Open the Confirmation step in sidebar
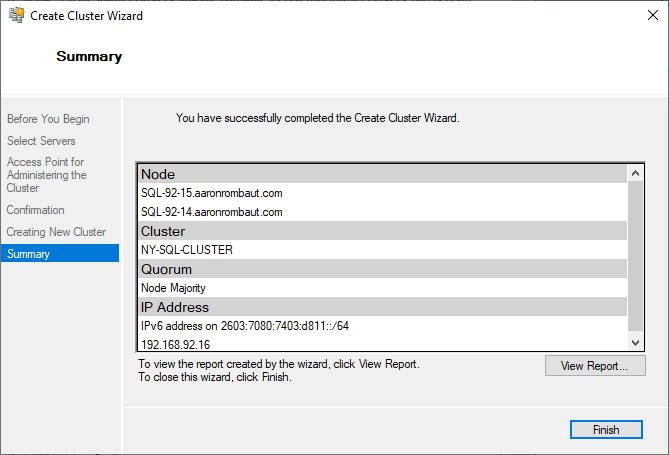Screen dimensions: 669x455 (x=36, y=210)
